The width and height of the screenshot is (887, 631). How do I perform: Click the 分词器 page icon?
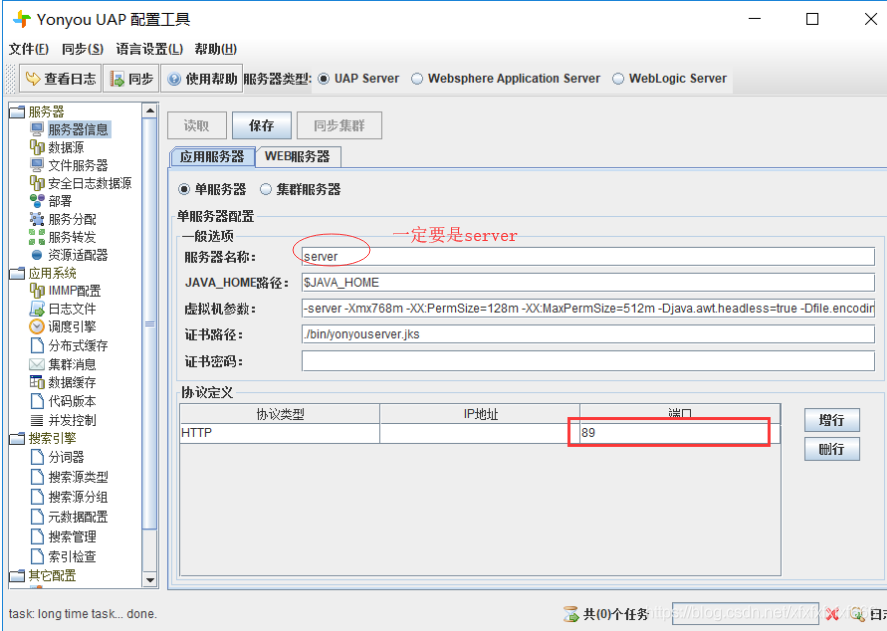pyautogui.click(x=37, y=457)
